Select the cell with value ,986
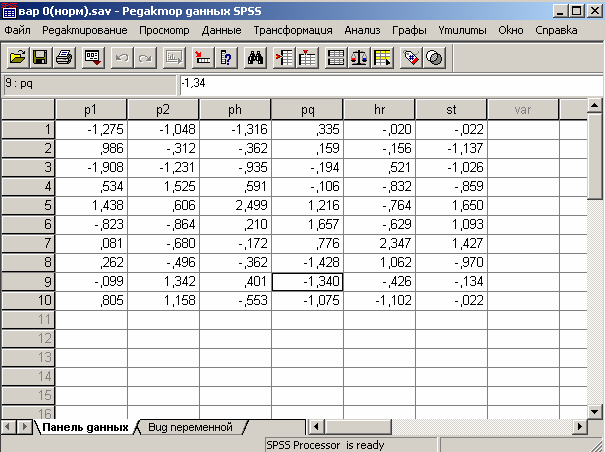Viewport: 606px width, 452px height. click(92, 148)
